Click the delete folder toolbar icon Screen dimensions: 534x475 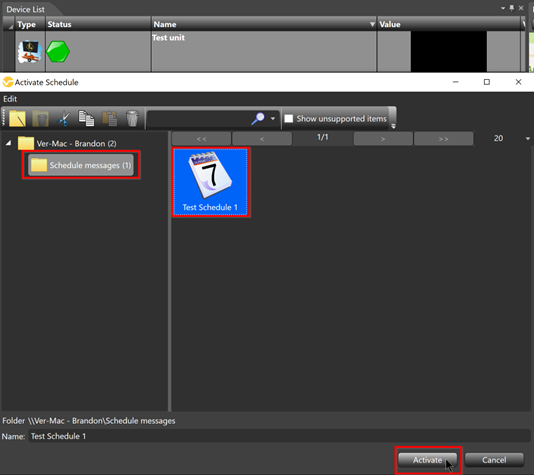[40, 119]
